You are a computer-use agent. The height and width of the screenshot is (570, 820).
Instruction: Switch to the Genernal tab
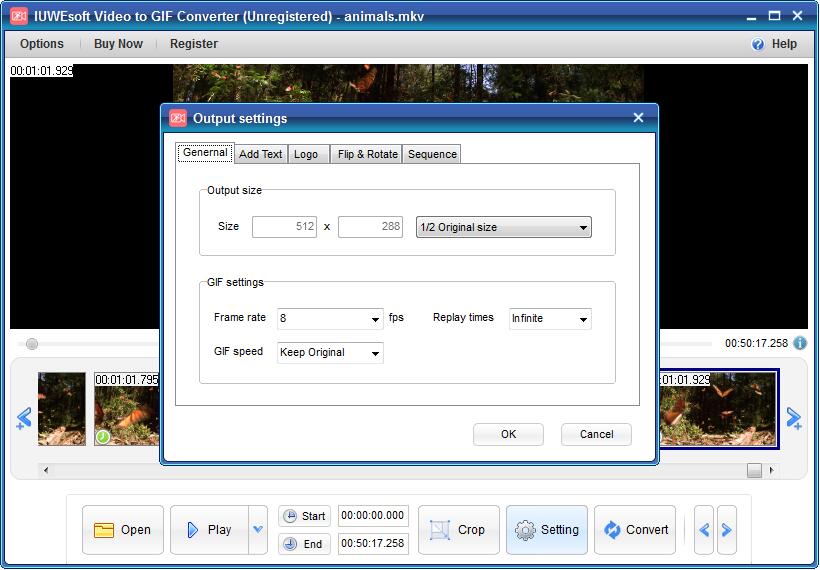tap(205, 153)
